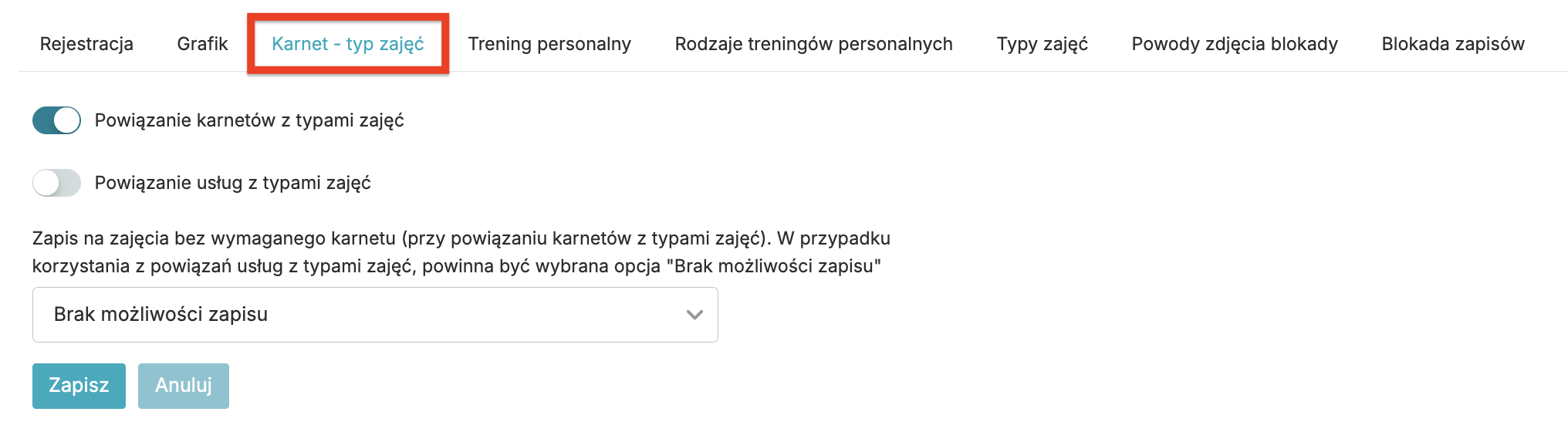
Task: Select the Blokada zapisów tab
Action: (1452, 44)
